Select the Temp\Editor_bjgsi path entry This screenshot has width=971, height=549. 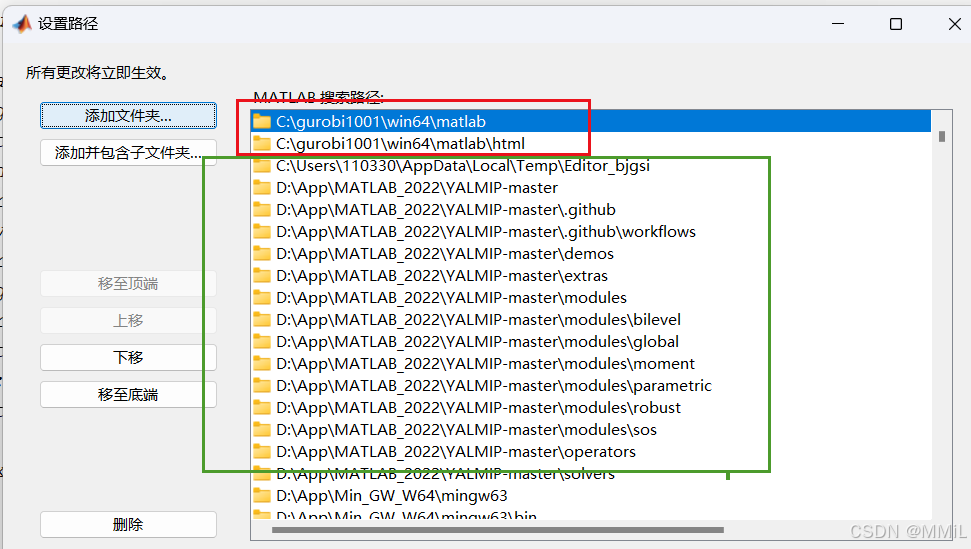(463, 165)
